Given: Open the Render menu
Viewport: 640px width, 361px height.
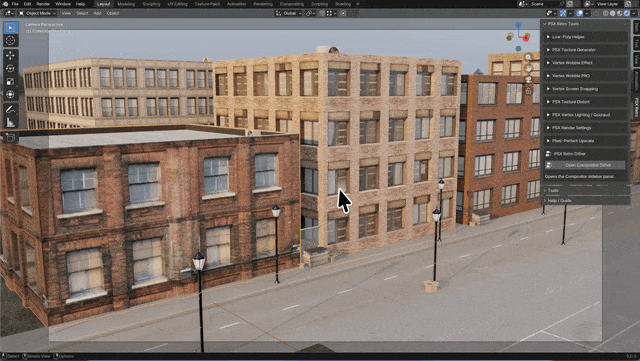Looking at the screenshot, I should 43,4.
